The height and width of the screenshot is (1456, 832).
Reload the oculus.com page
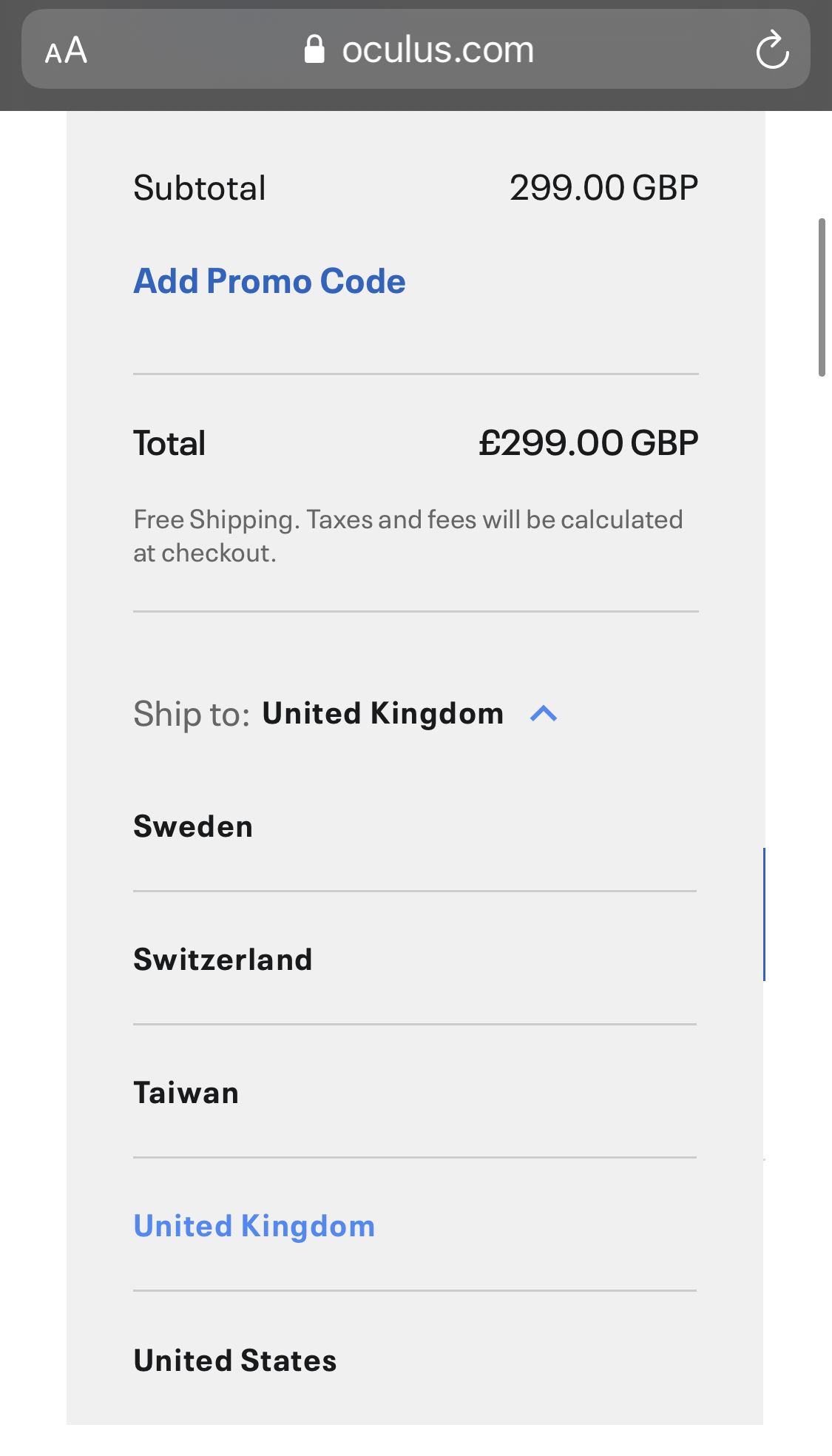click(772, 50)
